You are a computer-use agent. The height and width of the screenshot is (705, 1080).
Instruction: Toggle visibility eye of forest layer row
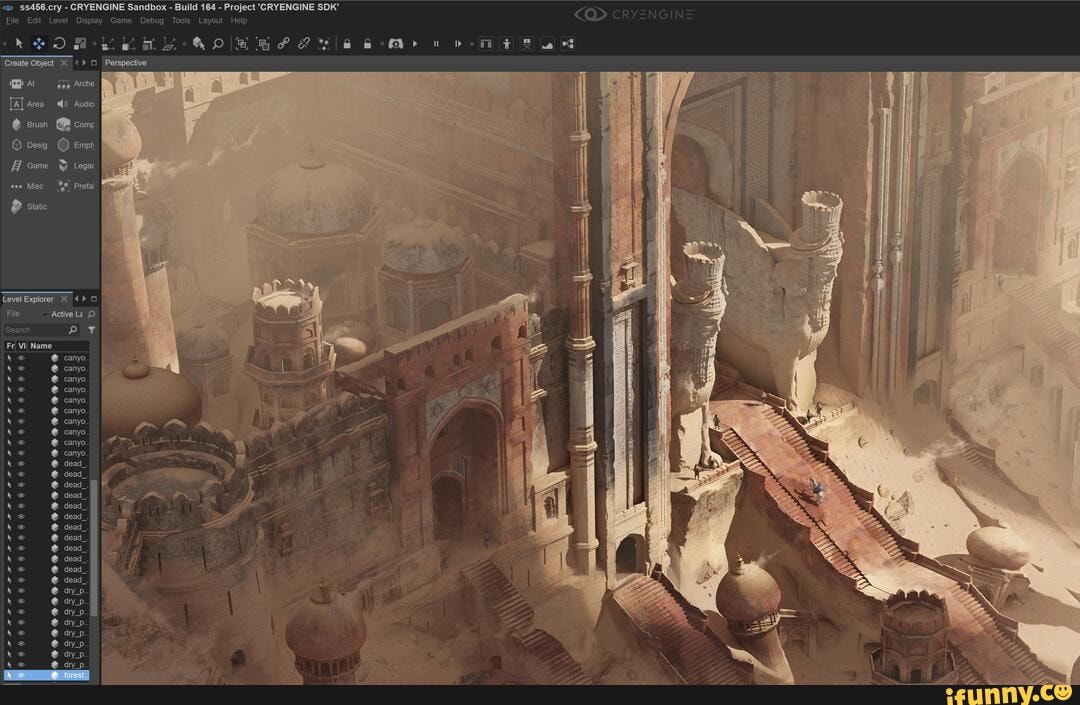coord(21,676)
